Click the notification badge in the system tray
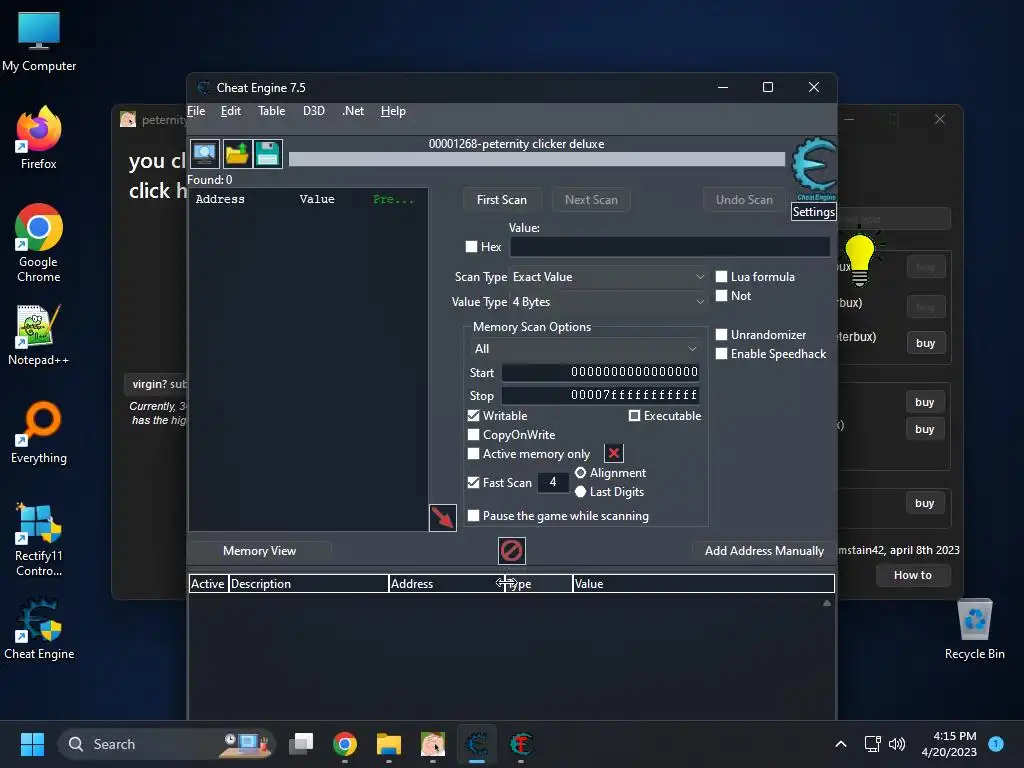Screen dimensions: 1024x768 click(x=996, y=743)
